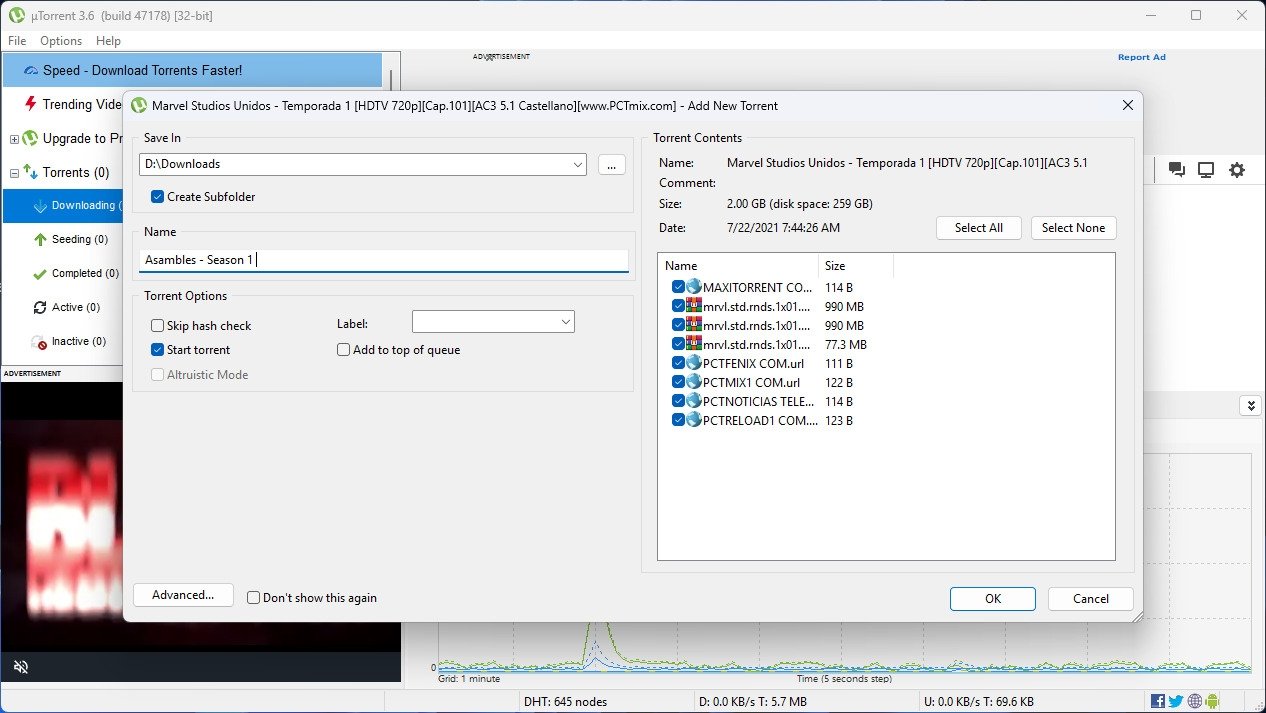The height and width of the screenshot is (713, 1266).
Task: Click the Facebook icon in the status bar
Action: 1158,701
